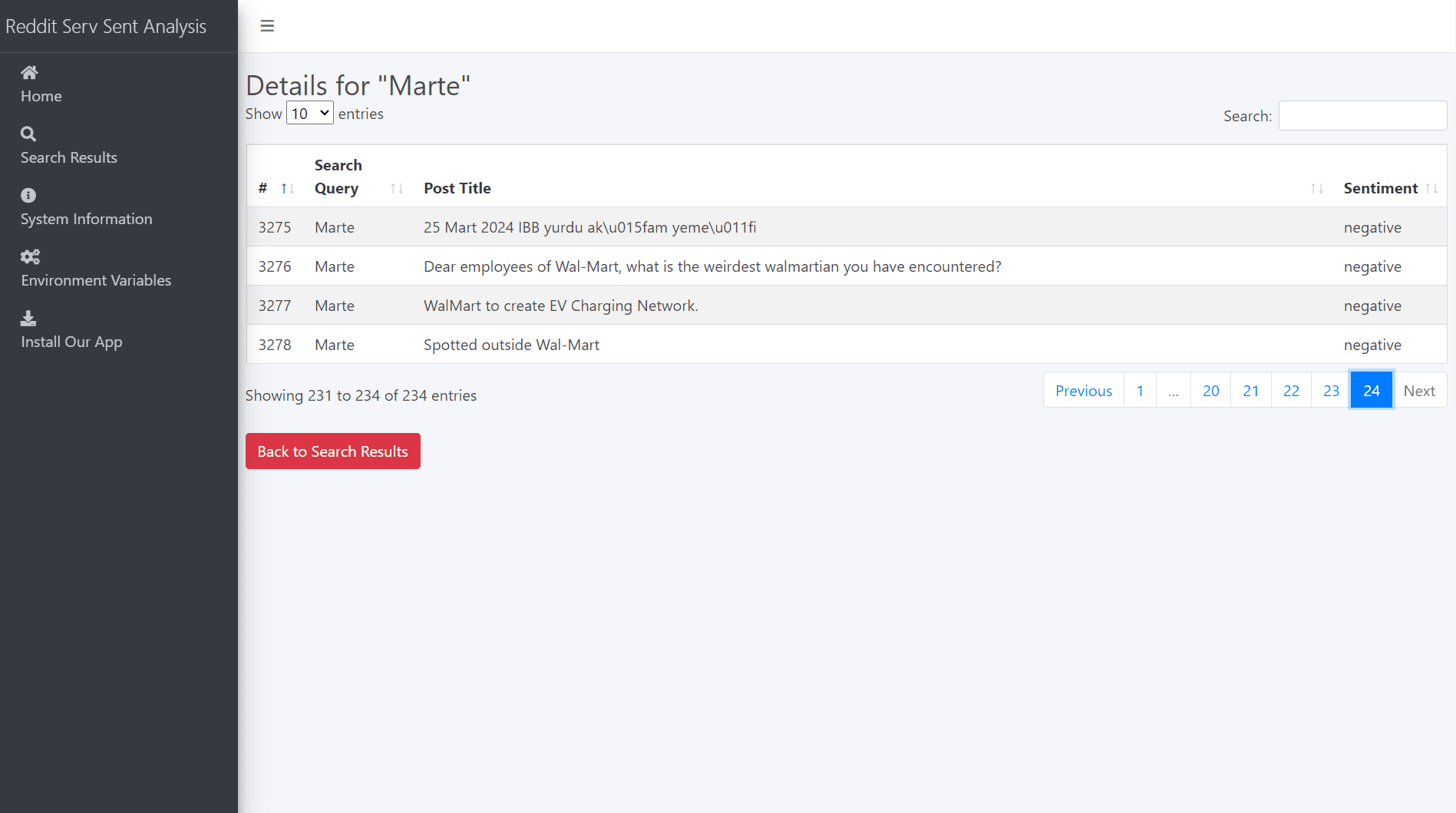Click the Previous page link

tap(1083, 391)
